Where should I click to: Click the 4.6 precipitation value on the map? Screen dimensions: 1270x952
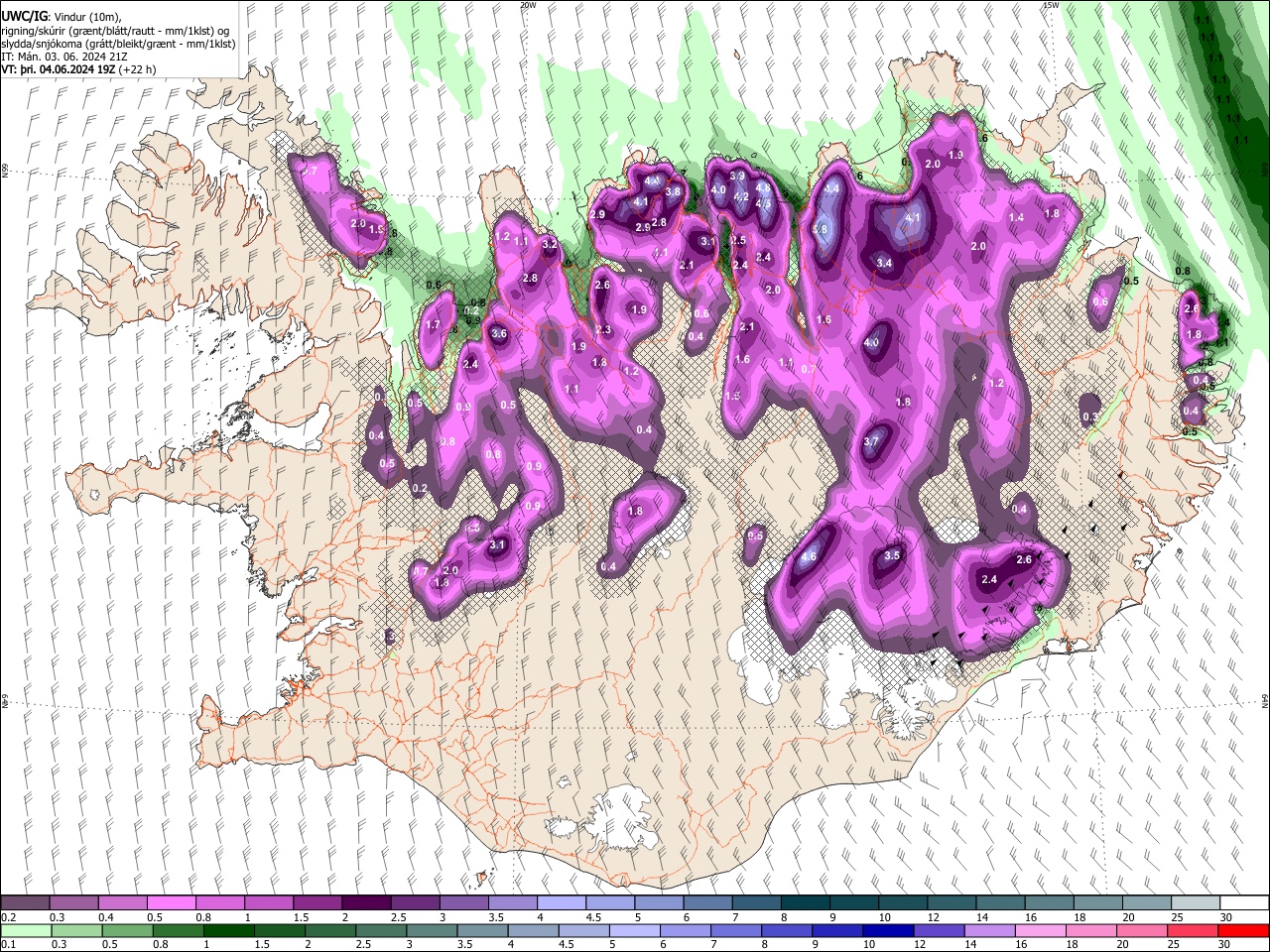809,557
